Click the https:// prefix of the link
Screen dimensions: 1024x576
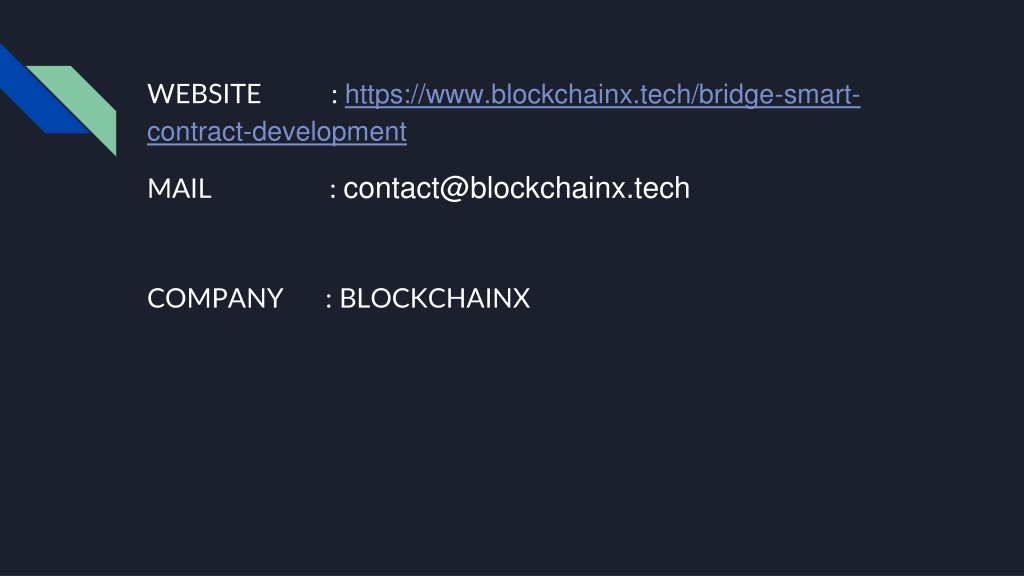pos(385,95)
